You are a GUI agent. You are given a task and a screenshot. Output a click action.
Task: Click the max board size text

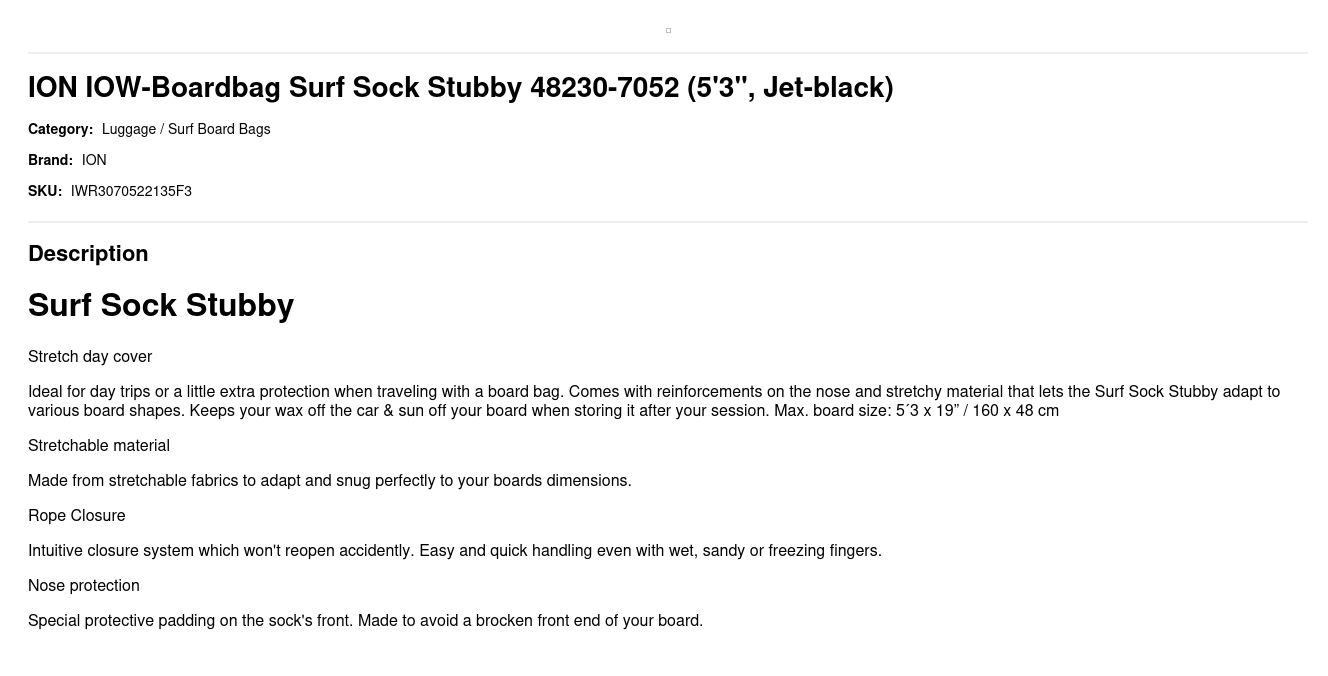point(916,411)
